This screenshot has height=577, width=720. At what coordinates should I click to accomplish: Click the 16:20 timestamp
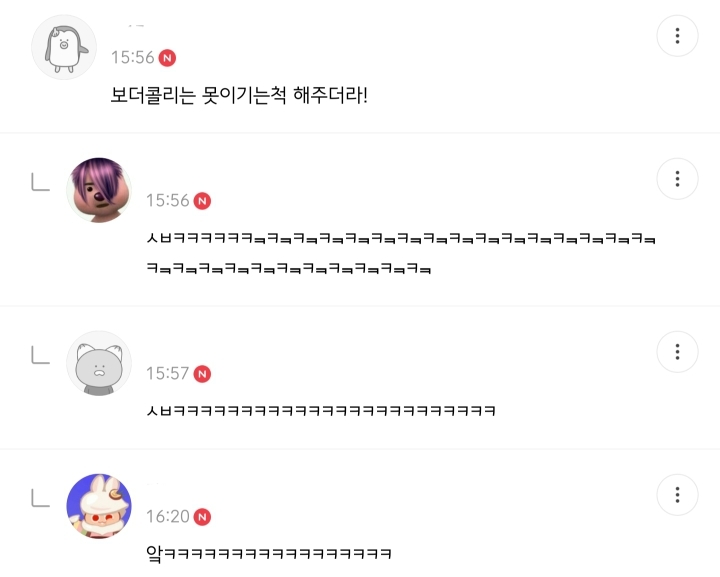(167, 517)
